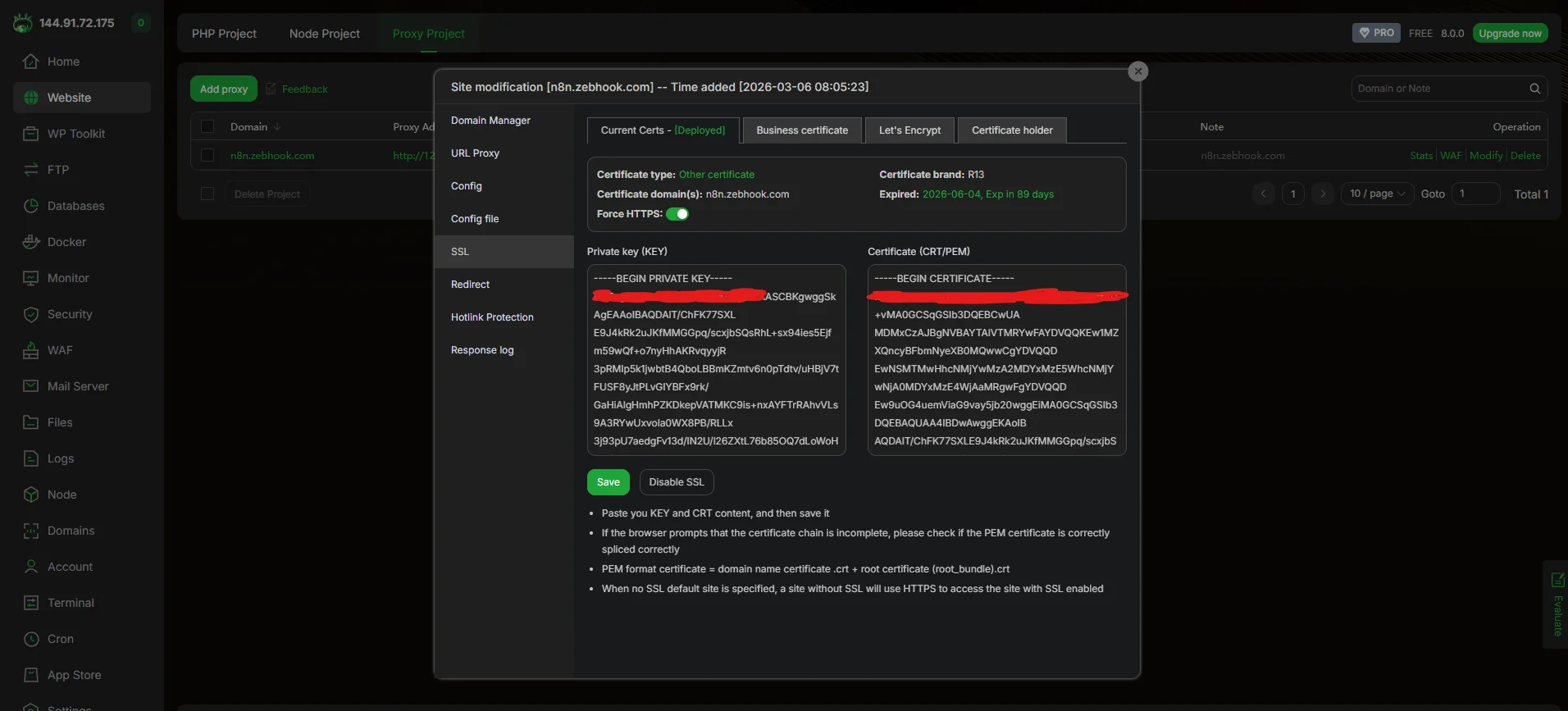
Task: Toggle the Force HTTPS switch
Action: pos(677,214)
